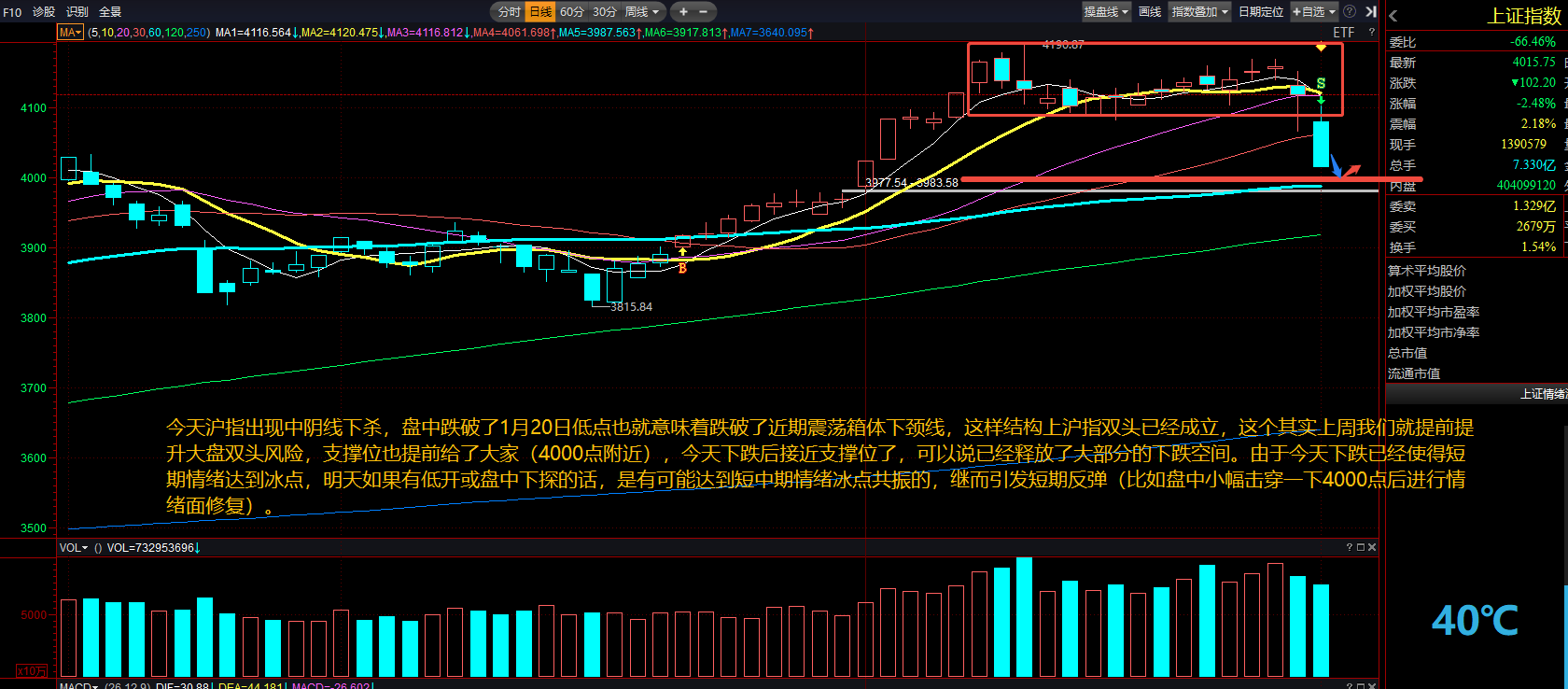Maximize the VOL indicator panel
The height and width of the screenshot is (689, 1568).
point(1361,547)
